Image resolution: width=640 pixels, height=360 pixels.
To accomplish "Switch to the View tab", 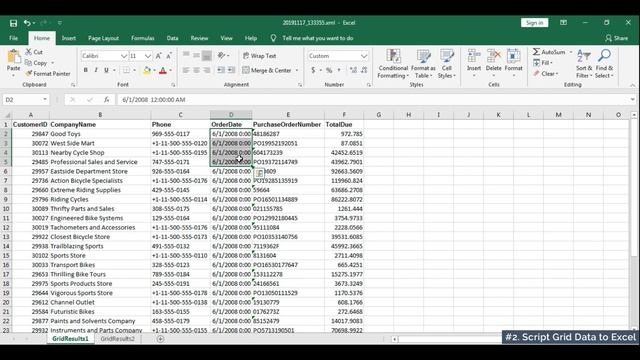I will (x=226, y=38).
